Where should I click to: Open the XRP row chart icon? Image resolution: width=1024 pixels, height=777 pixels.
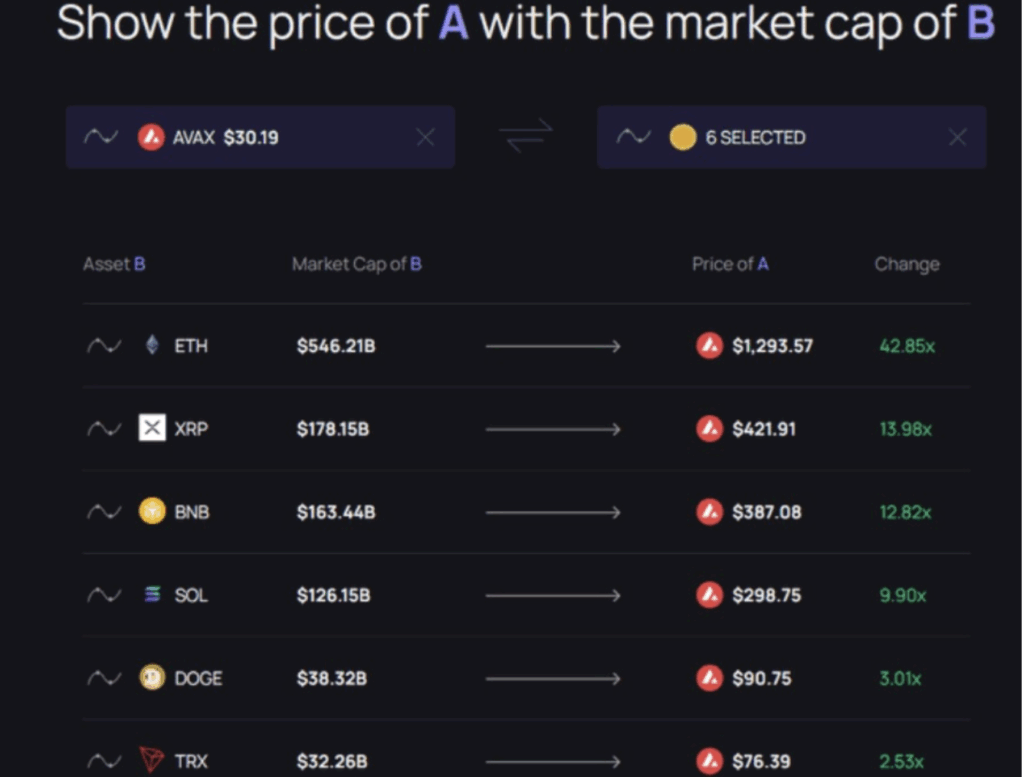click(x=104, y=429)
